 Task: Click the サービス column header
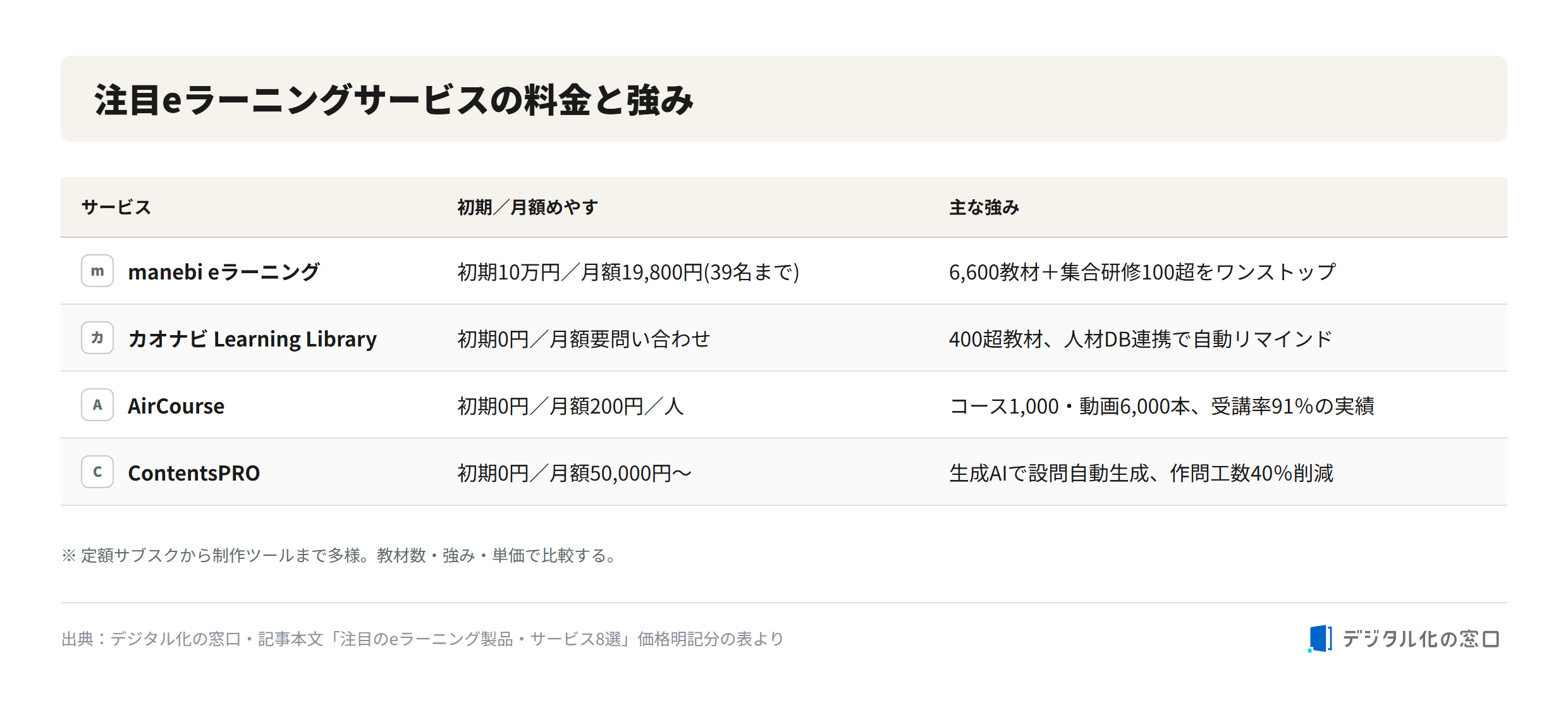pos(116,207)
